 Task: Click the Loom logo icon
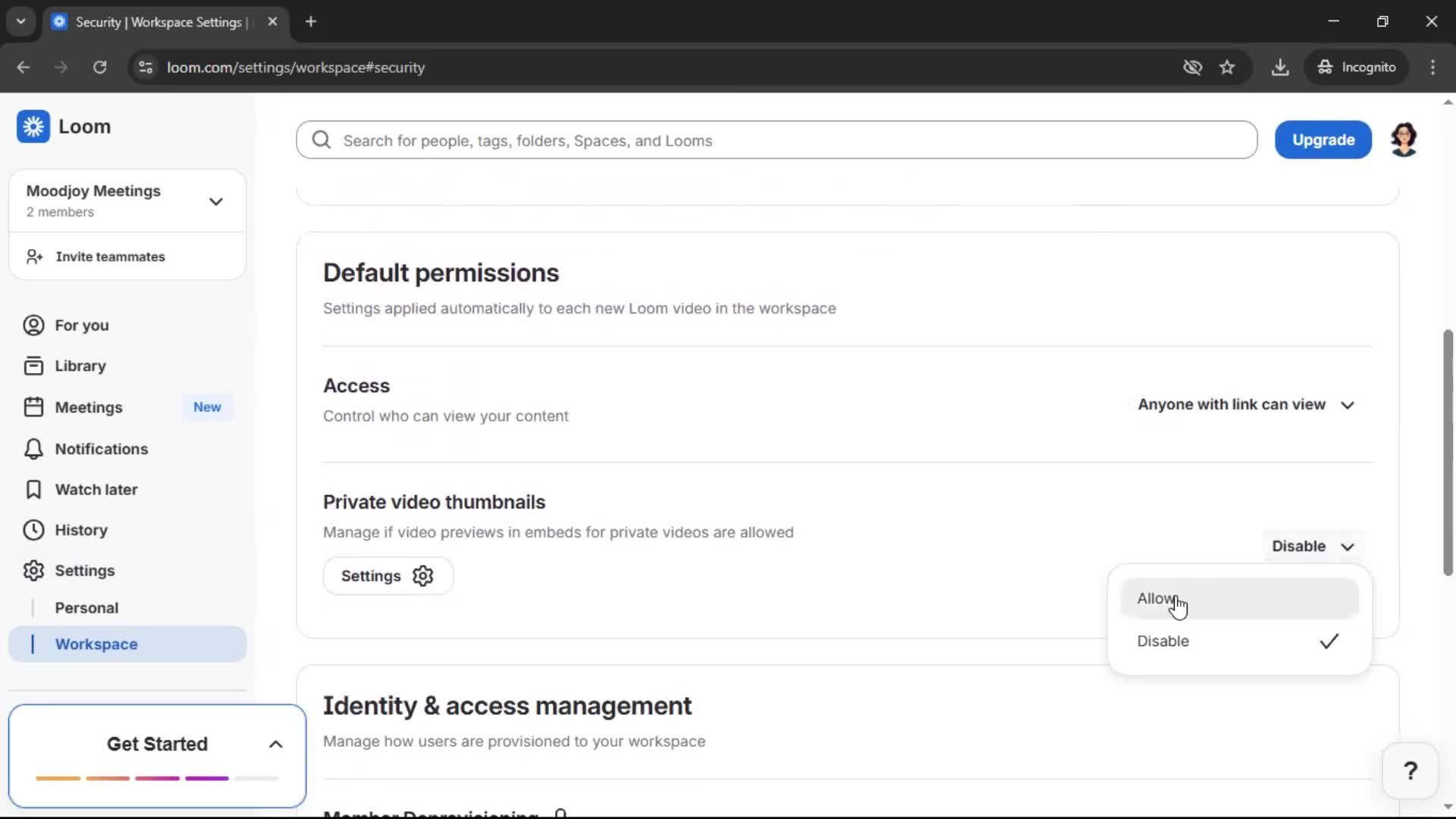coord(33,127)
